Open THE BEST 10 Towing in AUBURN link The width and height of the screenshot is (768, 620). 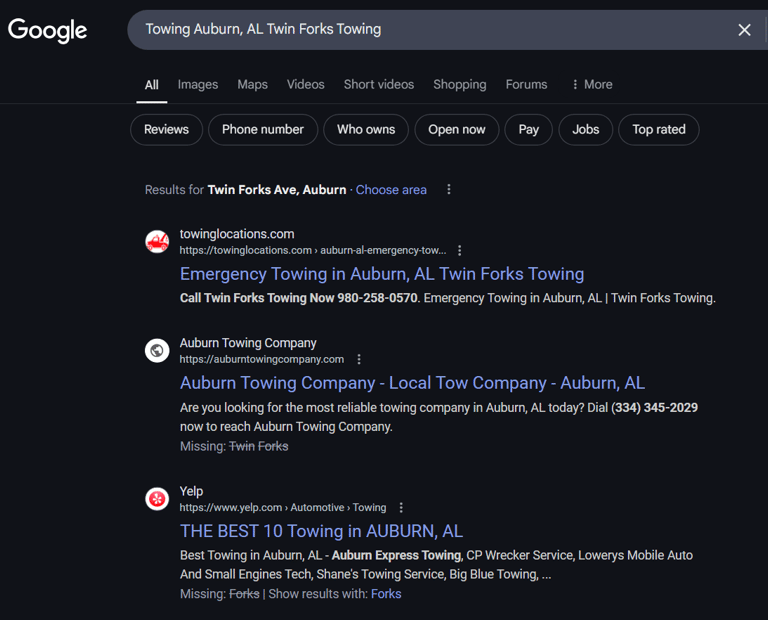321,531
